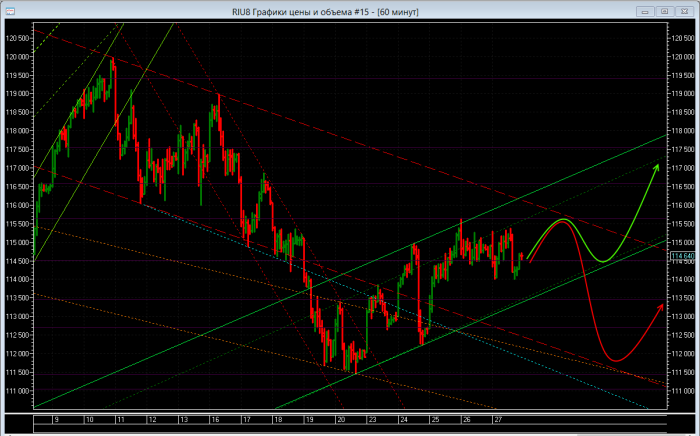Click date label 23 on the time axis
This screenshot has height=436, width=700.
[x=372, y=419]
